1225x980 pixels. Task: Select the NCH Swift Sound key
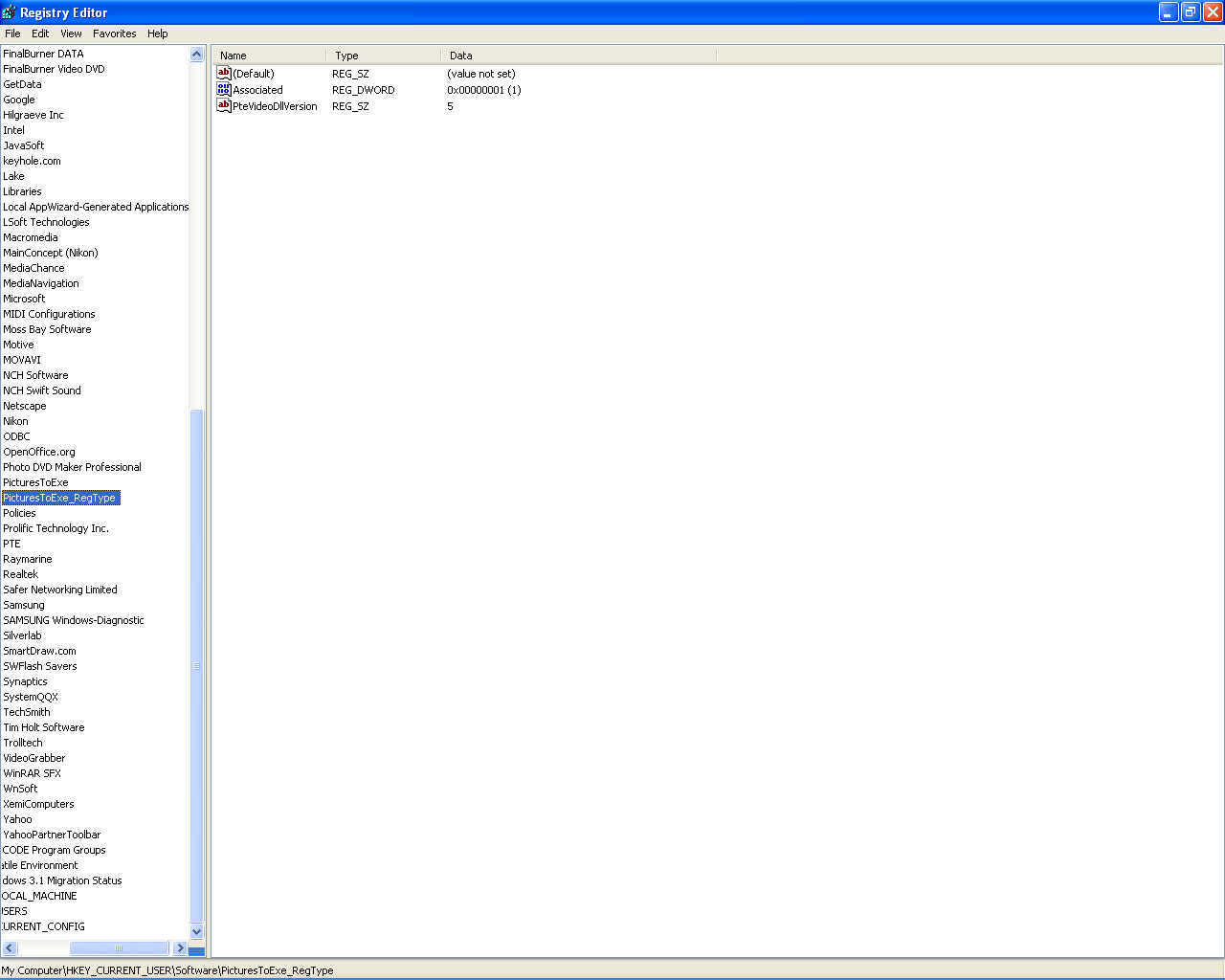tap(42, 390)
